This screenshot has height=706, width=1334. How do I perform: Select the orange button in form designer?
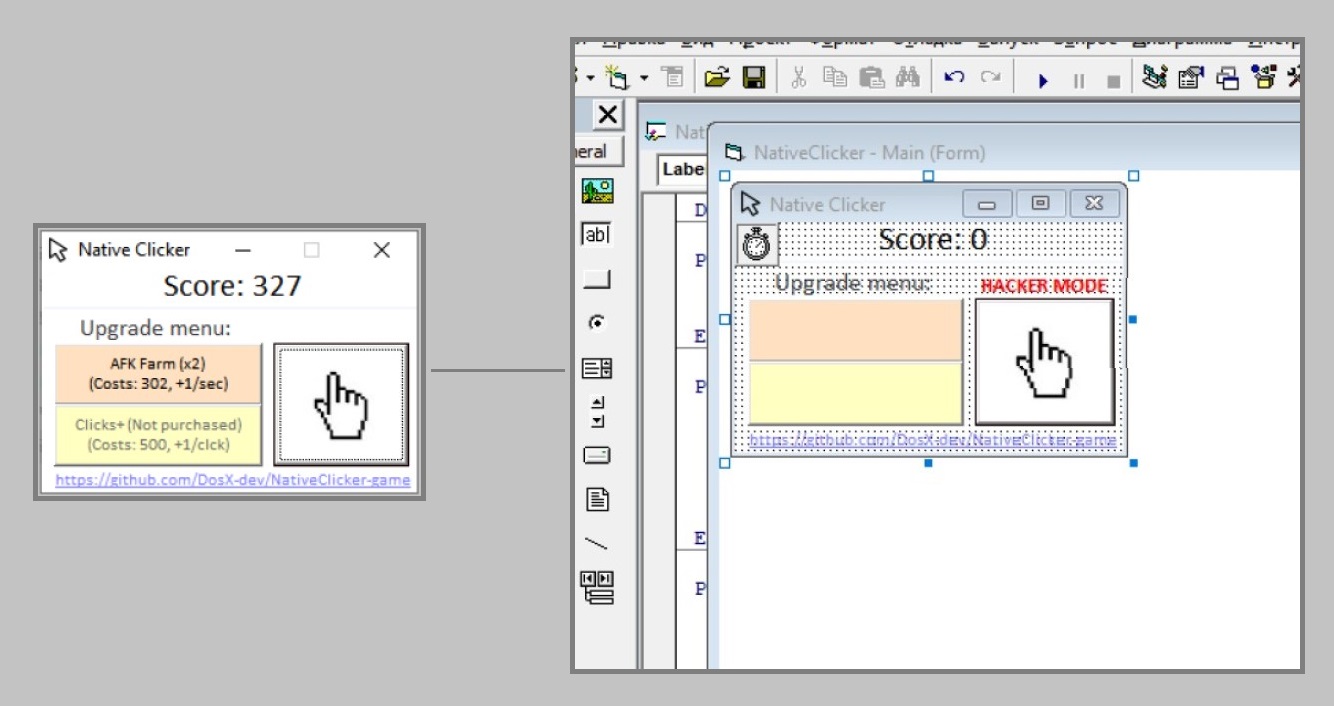pyautogui.click(x=856, y=330)
